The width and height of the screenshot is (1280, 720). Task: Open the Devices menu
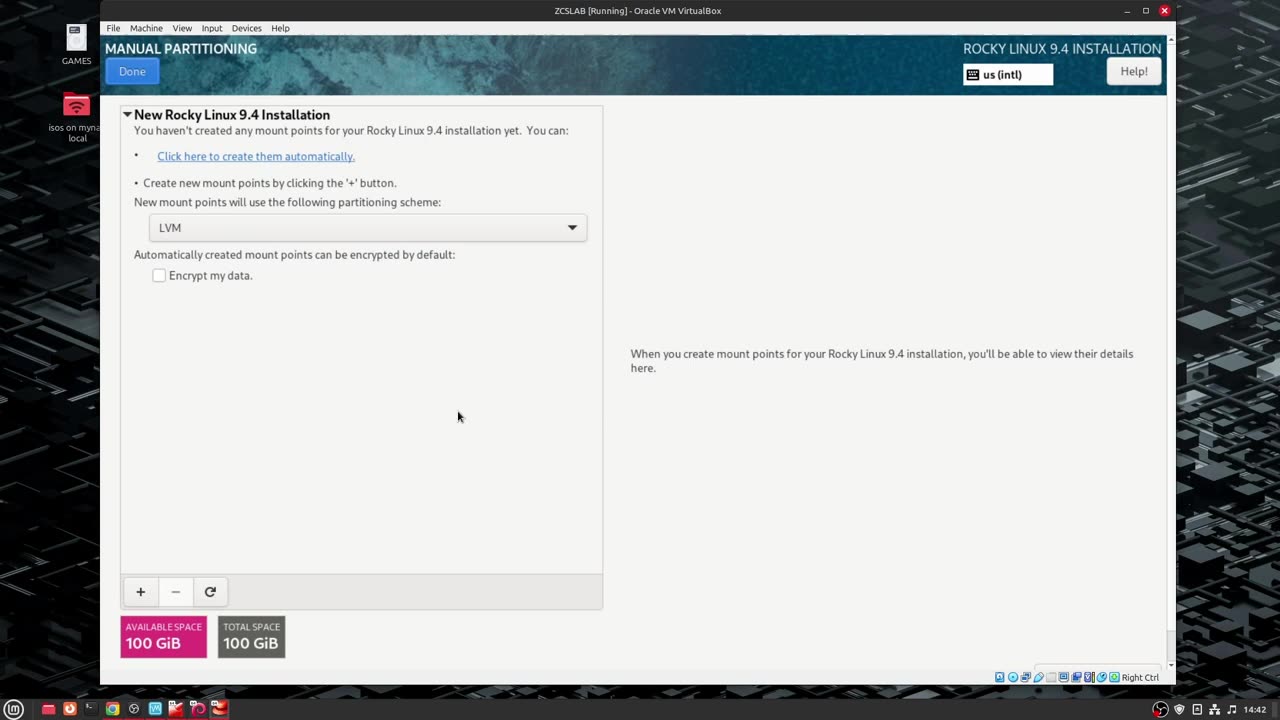[247, 28]
